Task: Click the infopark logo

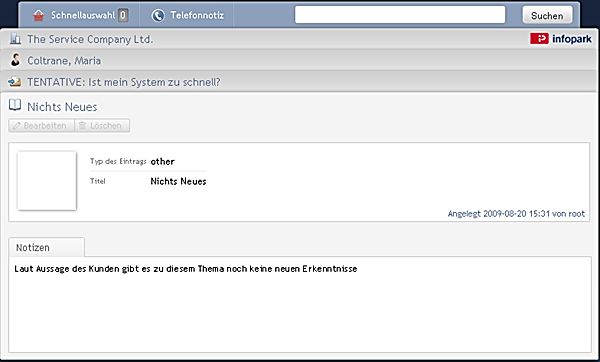Action: 561,39
